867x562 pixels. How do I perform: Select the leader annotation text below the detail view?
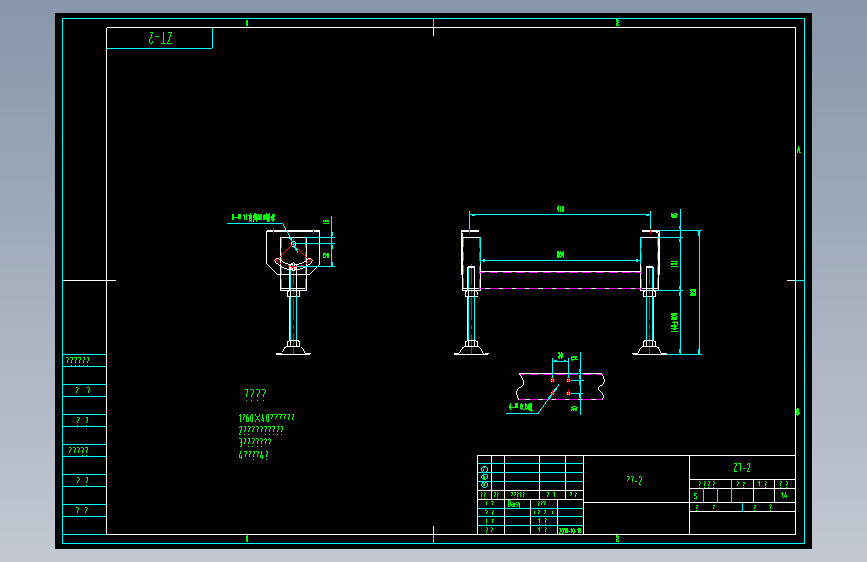pyautogui.click(x=520, y=407)
